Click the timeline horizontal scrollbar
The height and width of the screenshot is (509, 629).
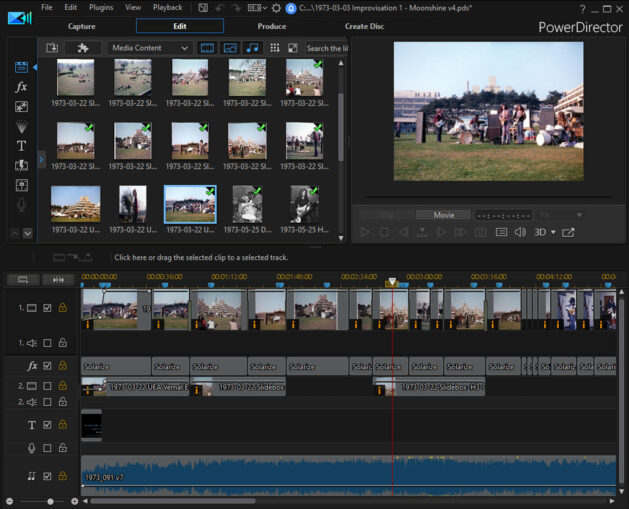pyautogui.click(x=173, y=501)
